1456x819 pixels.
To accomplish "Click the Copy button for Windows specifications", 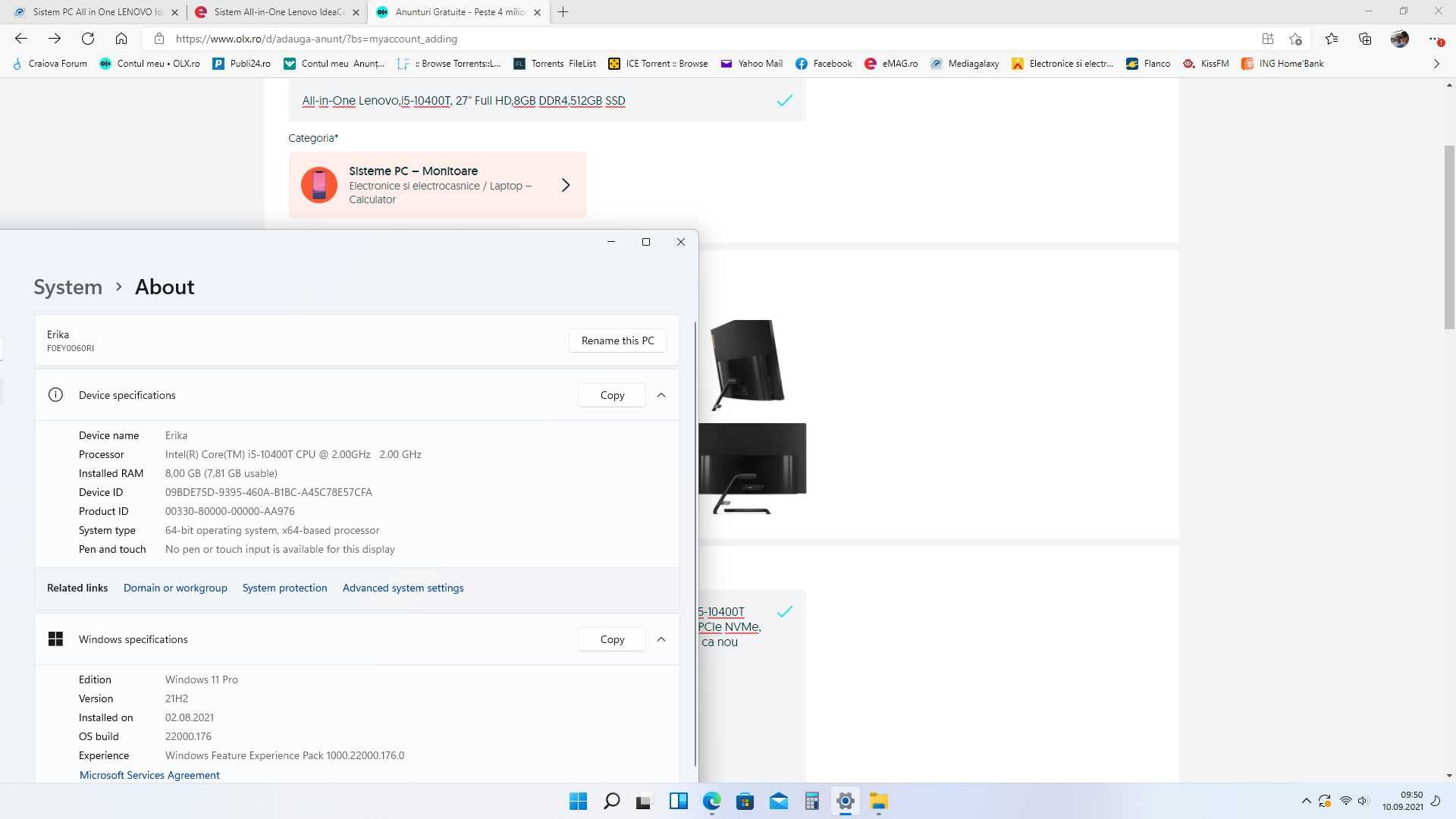I will [611, 639].
